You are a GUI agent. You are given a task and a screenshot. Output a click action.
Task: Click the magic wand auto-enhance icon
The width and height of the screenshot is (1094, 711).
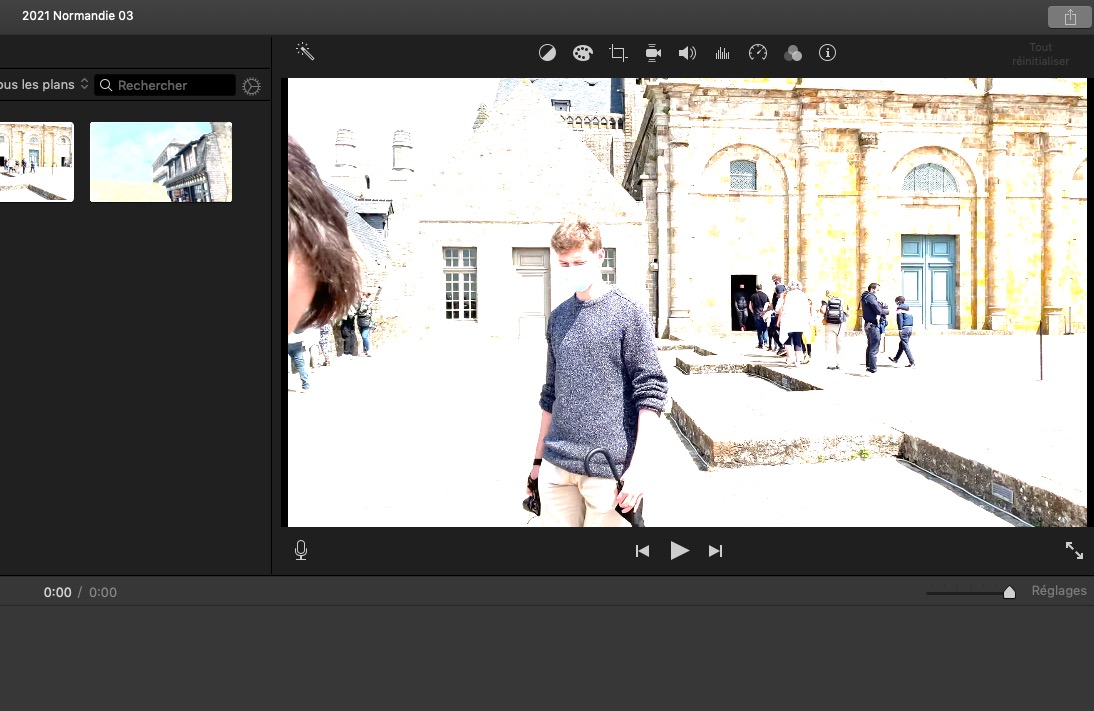click(305, 52)
